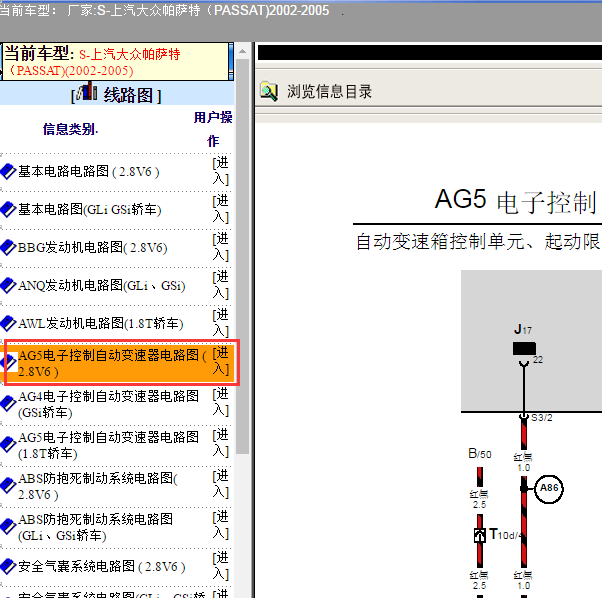Click book icon of highlighted AG5 2.8V6 row
This screenshot has width=602, height=598.
8,362
